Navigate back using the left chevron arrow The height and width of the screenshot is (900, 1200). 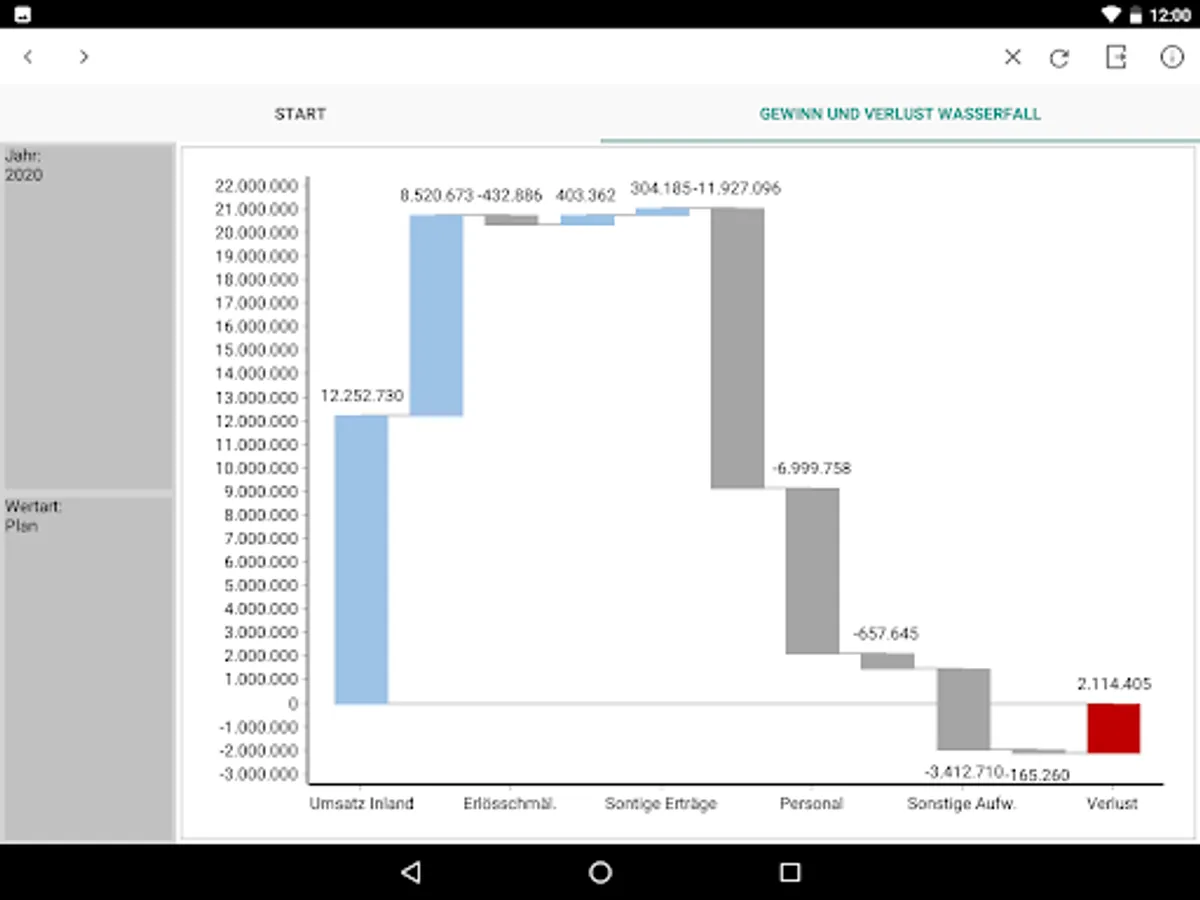[x=28, y=57]
